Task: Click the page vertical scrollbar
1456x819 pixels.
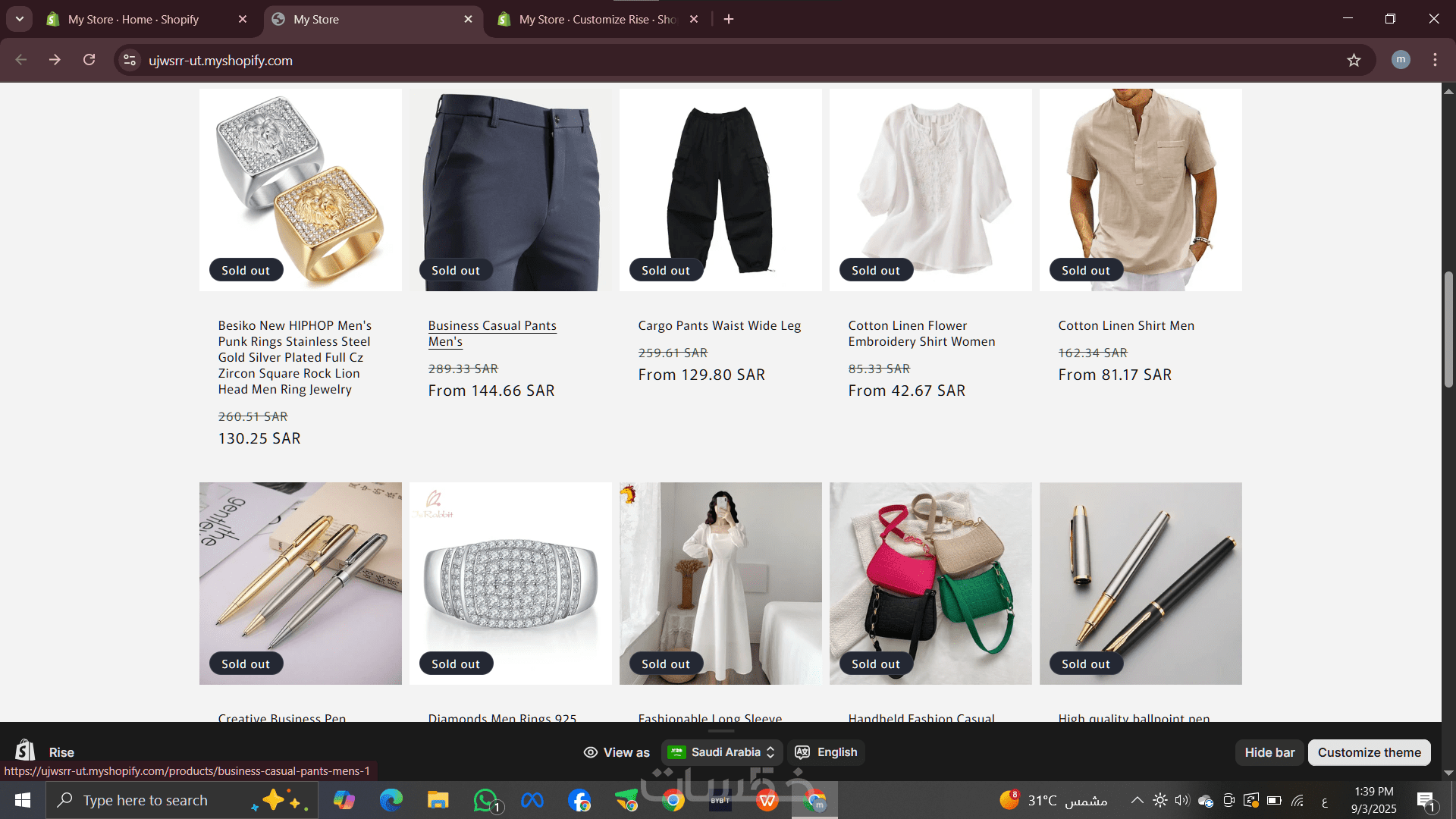Action: click(1448, 329)
